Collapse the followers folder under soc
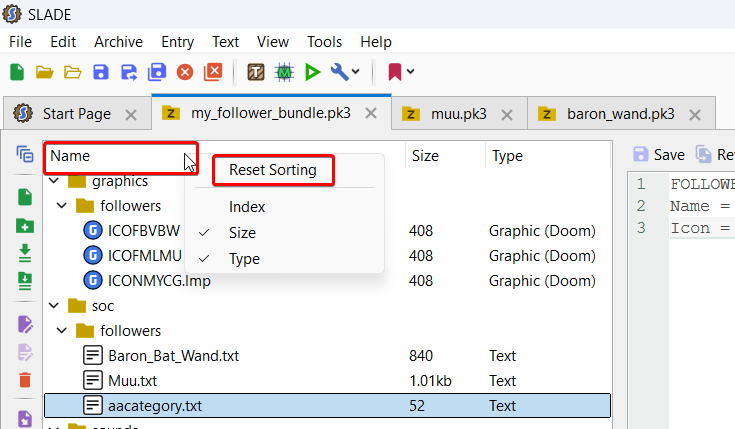This screenshot has height=429, width=735. (x=62, y=331)
